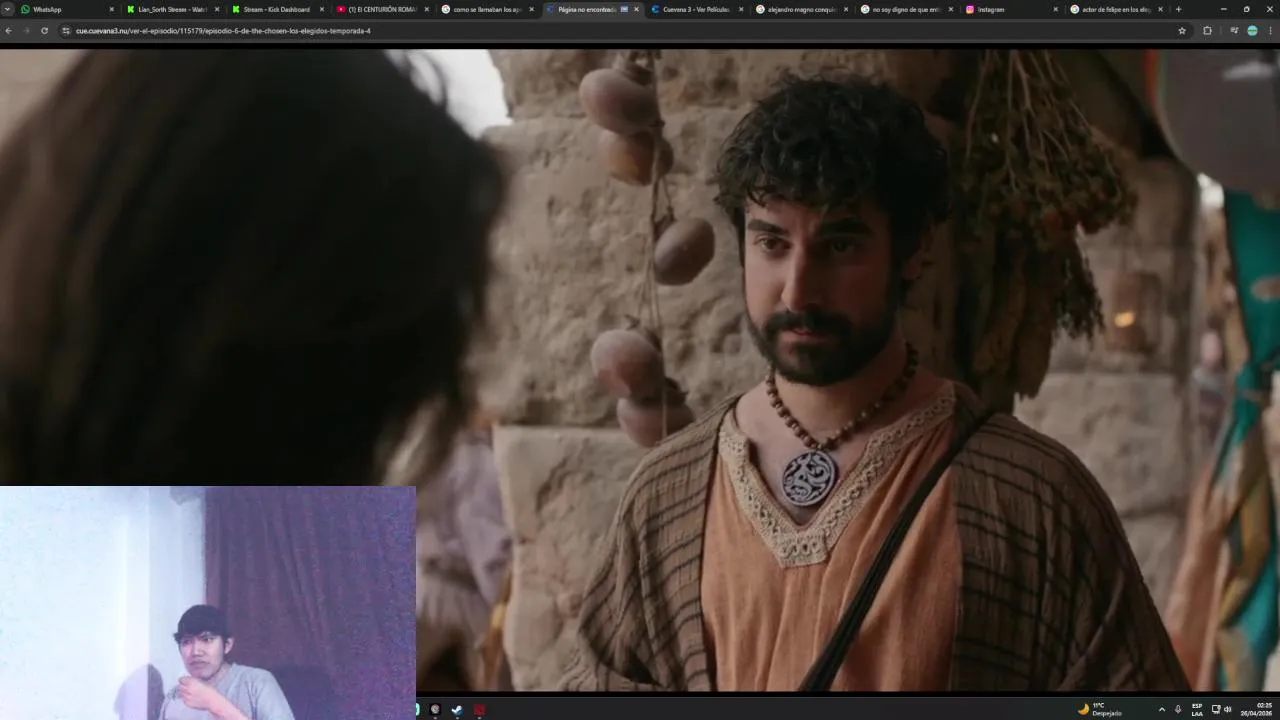Open the Steam taskbar icon
Image resolution: width=1280 pixels, height=720 pixels.
(457, 710)
